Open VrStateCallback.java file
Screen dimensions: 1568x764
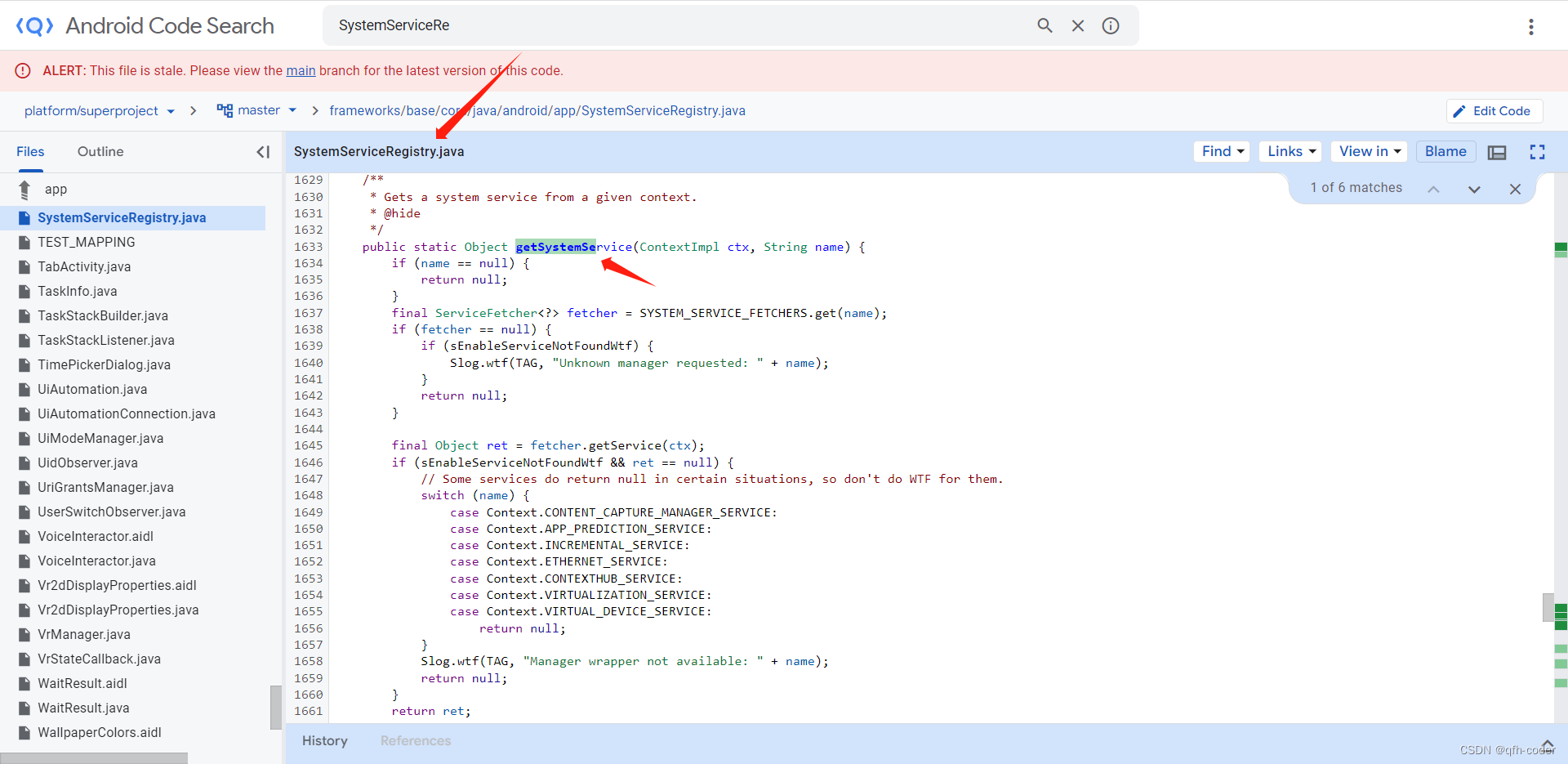coord(99,659)
